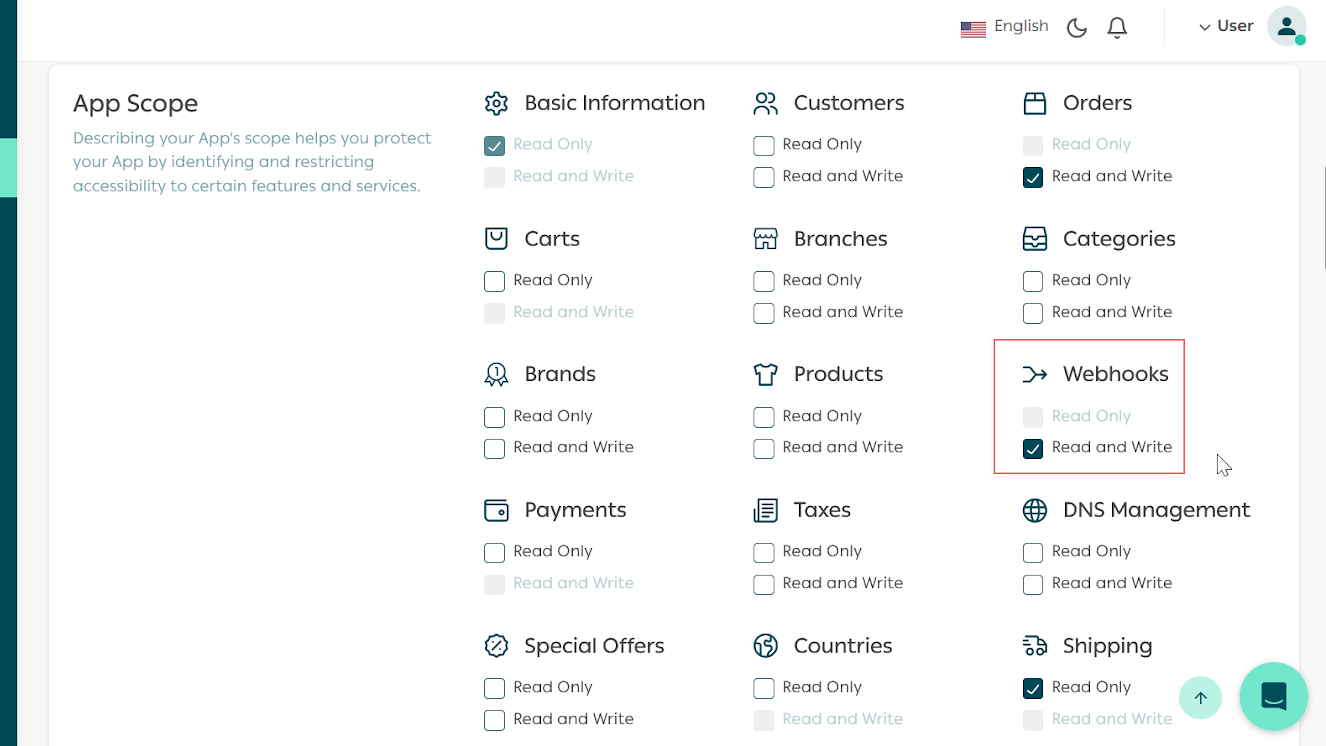The width and height of the screenshot is (1326, 746).
Task: Click the DNS Management globe icon
Action: point(1035,510)
